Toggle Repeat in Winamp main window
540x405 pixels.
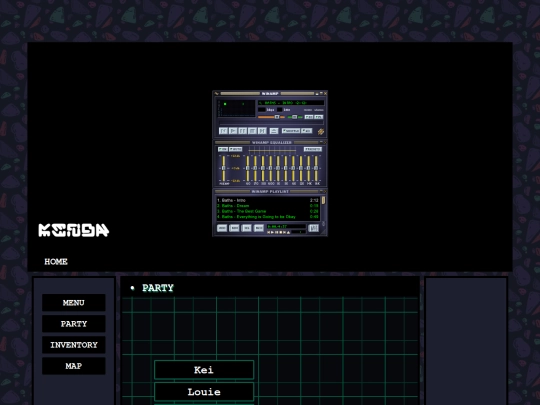point(307,131)
